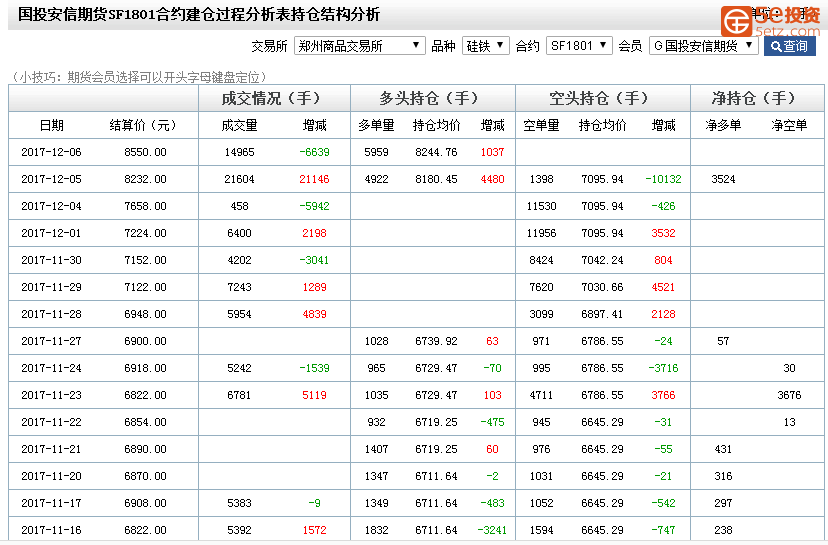Click short position value 11530
This screenshot has height=545, width=828.
[541, 206]
